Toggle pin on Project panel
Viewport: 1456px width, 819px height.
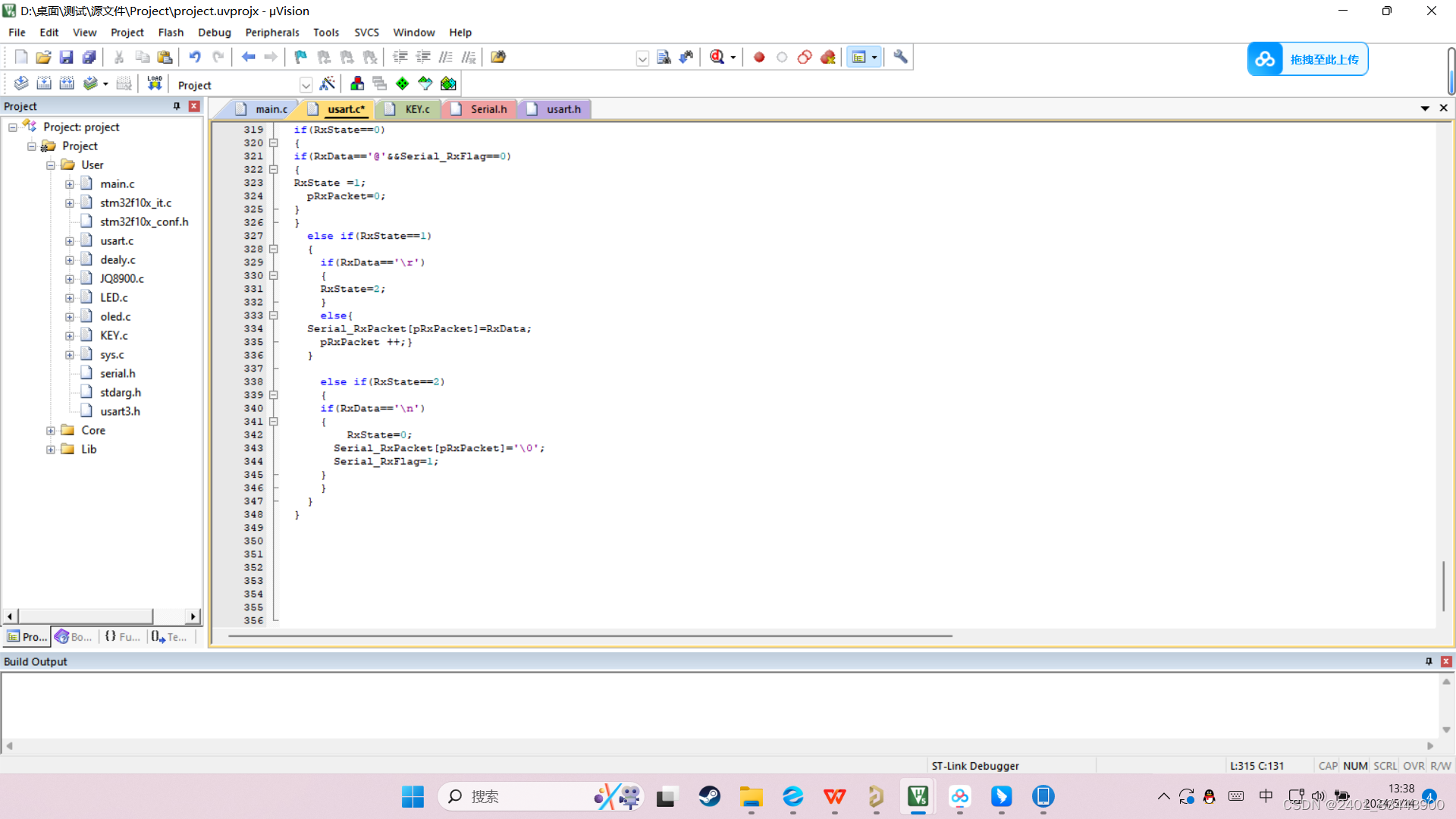tap(177, 106)
